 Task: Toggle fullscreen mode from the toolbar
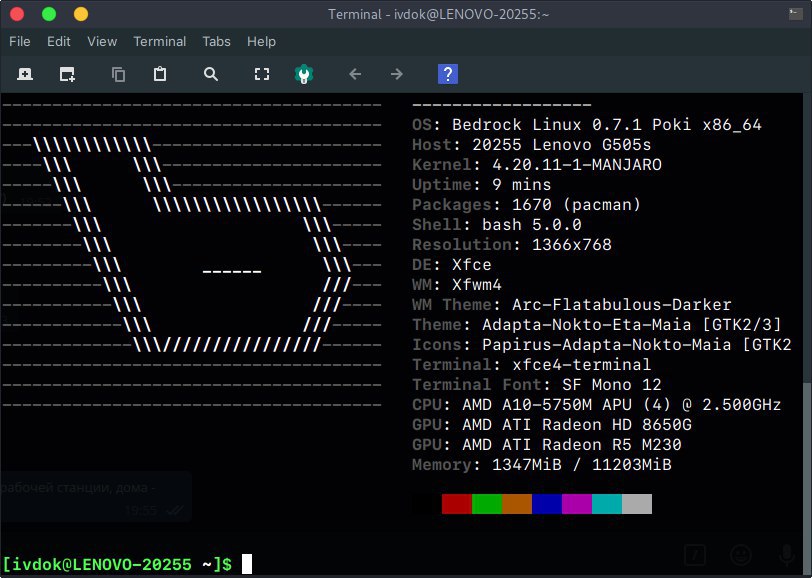pos(262,74)
